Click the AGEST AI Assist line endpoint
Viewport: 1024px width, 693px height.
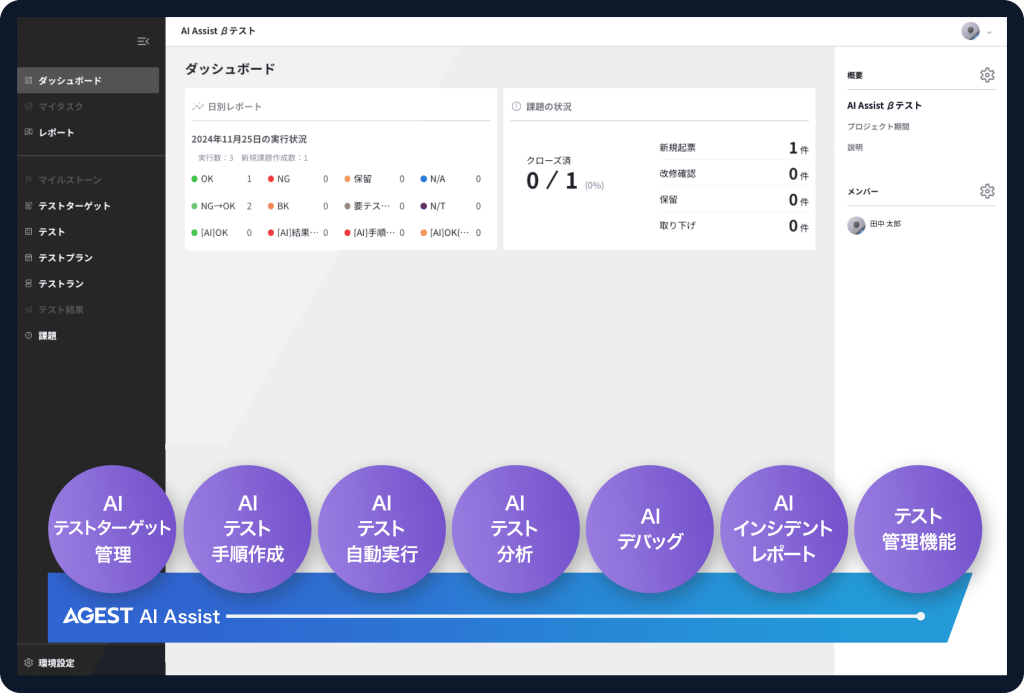pos(920,616)
